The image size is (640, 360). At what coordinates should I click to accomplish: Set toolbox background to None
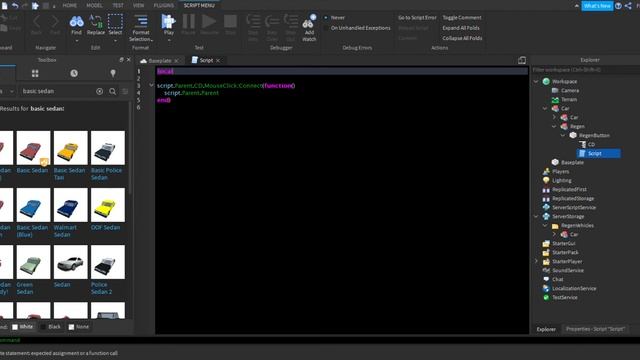click(79, 327)
